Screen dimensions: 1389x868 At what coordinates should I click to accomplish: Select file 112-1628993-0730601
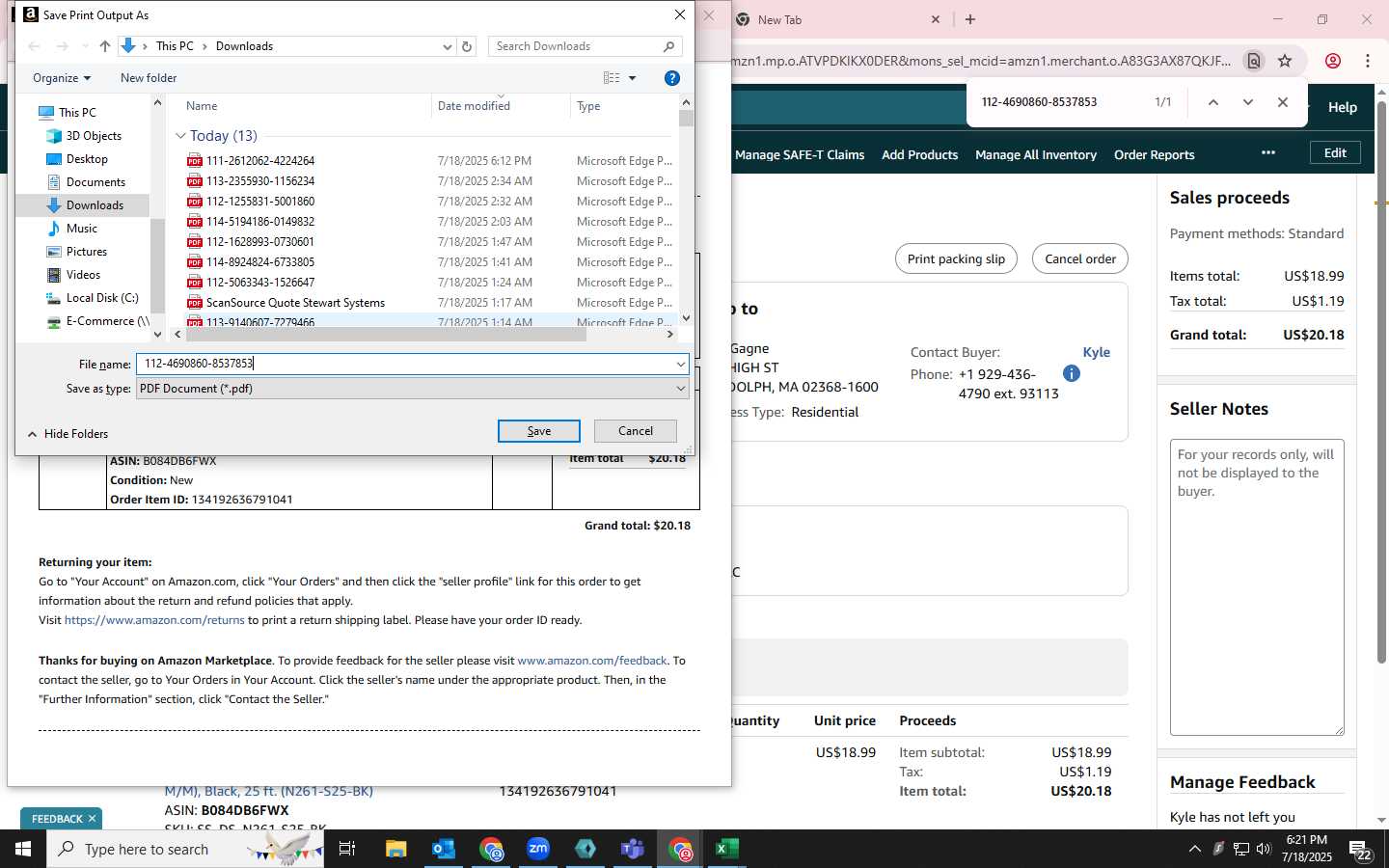pyautogui.click(x=260, y=242)
